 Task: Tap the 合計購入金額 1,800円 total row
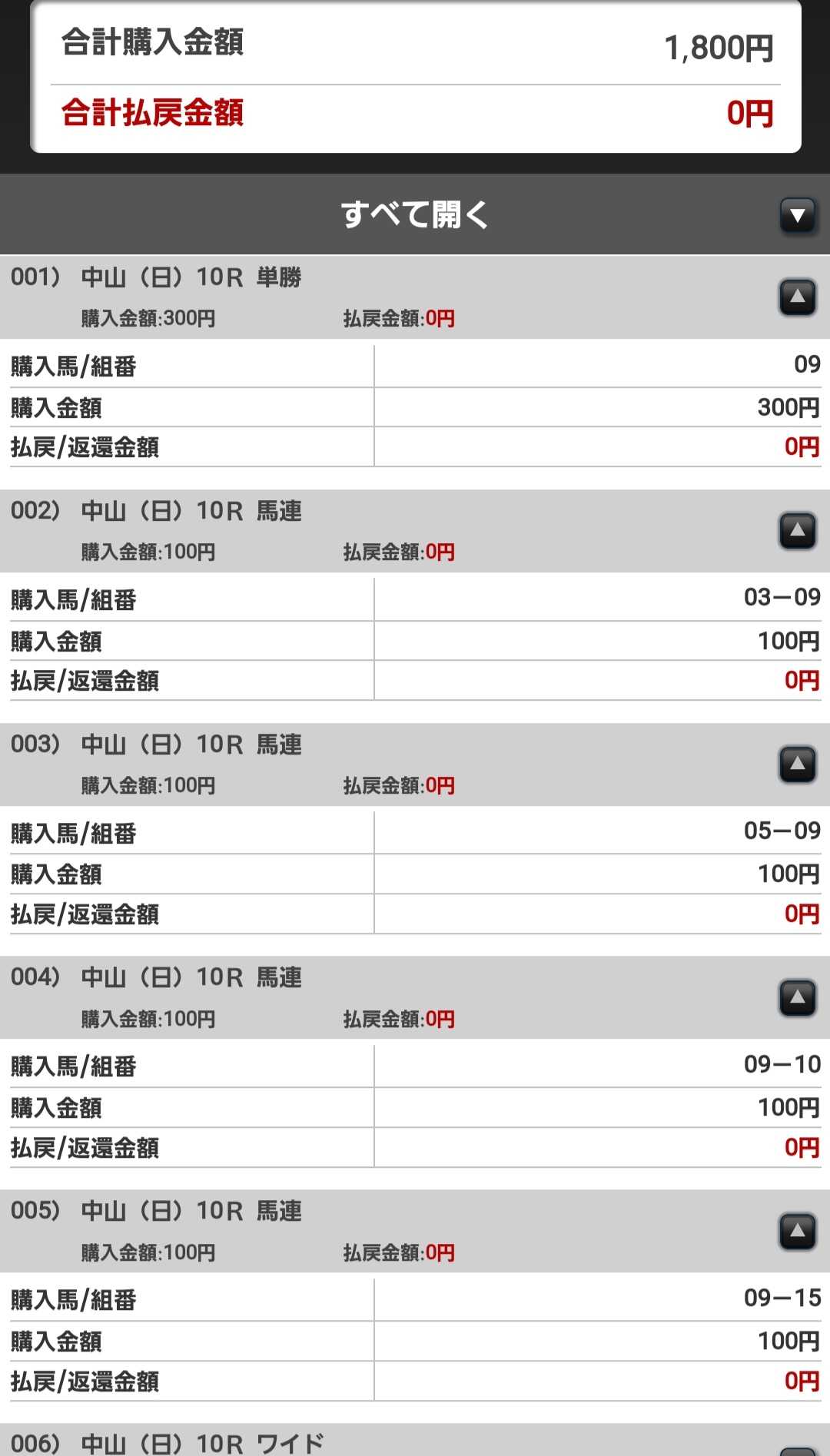(x=415, y=45)
